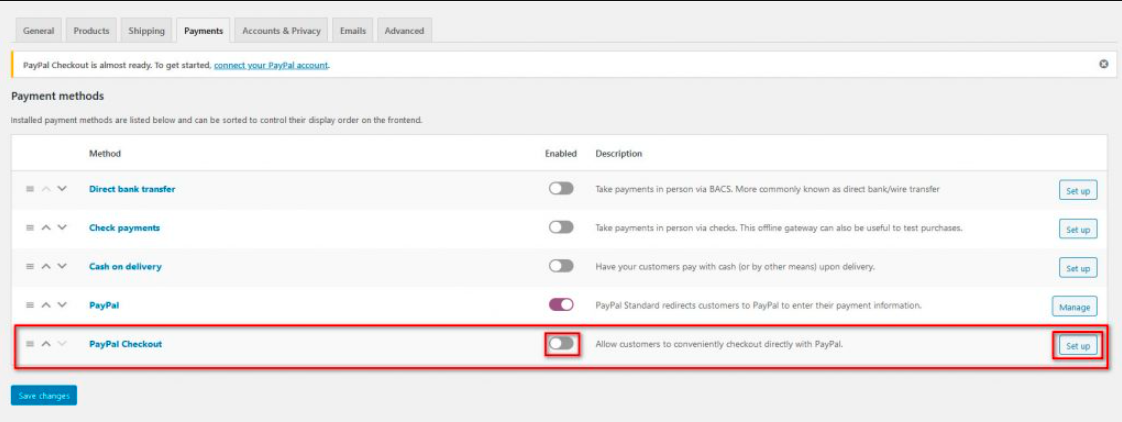Follow the connect your PayPal account link
The width and height of the screenshot is (1122, 422).
point(271,65)
